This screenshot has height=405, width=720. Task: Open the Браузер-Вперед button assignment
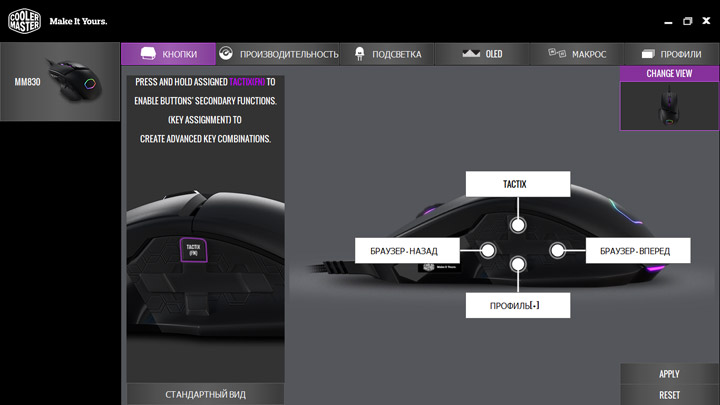click(x=638, y=251)
